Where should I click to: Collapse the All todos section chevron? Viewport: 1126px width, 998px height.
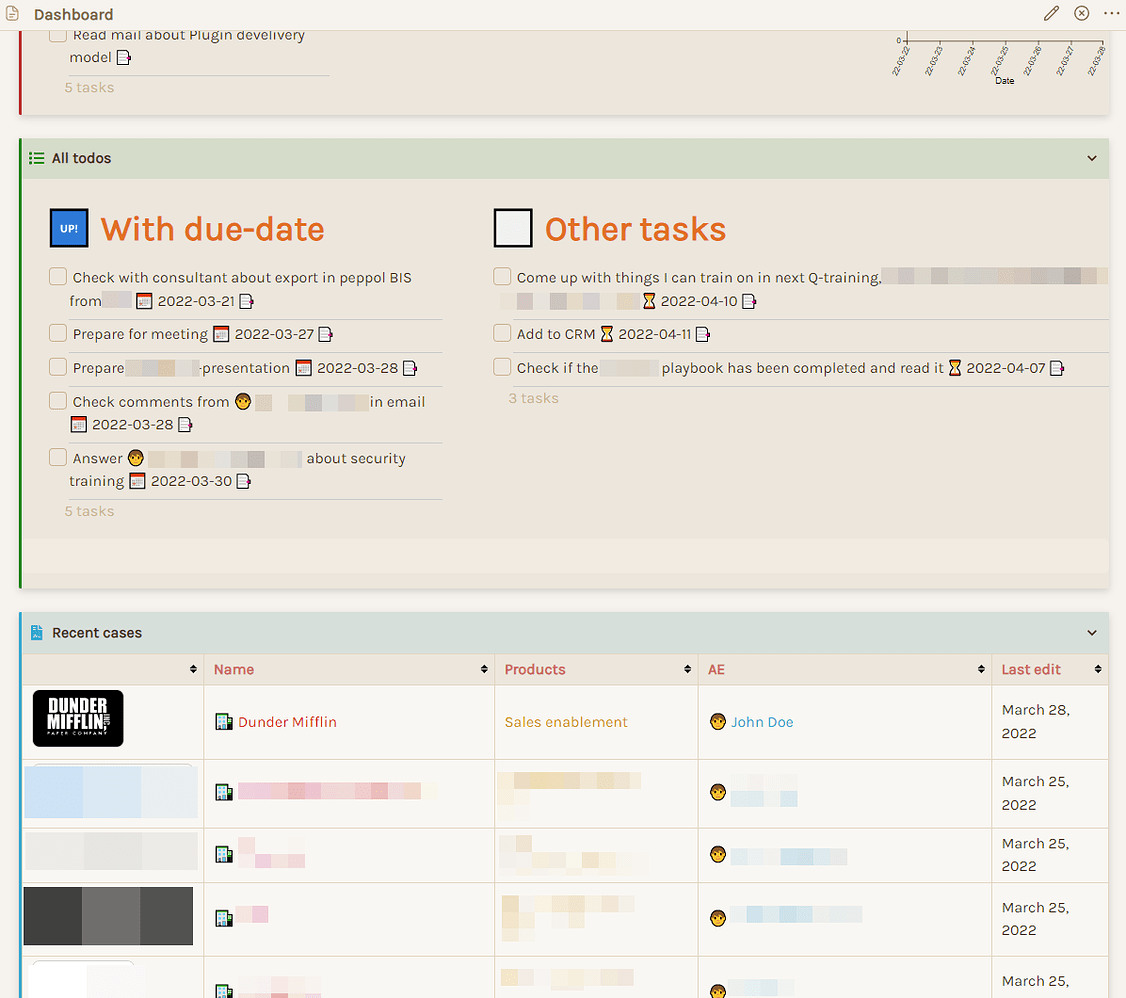[x=1092, y=158]
